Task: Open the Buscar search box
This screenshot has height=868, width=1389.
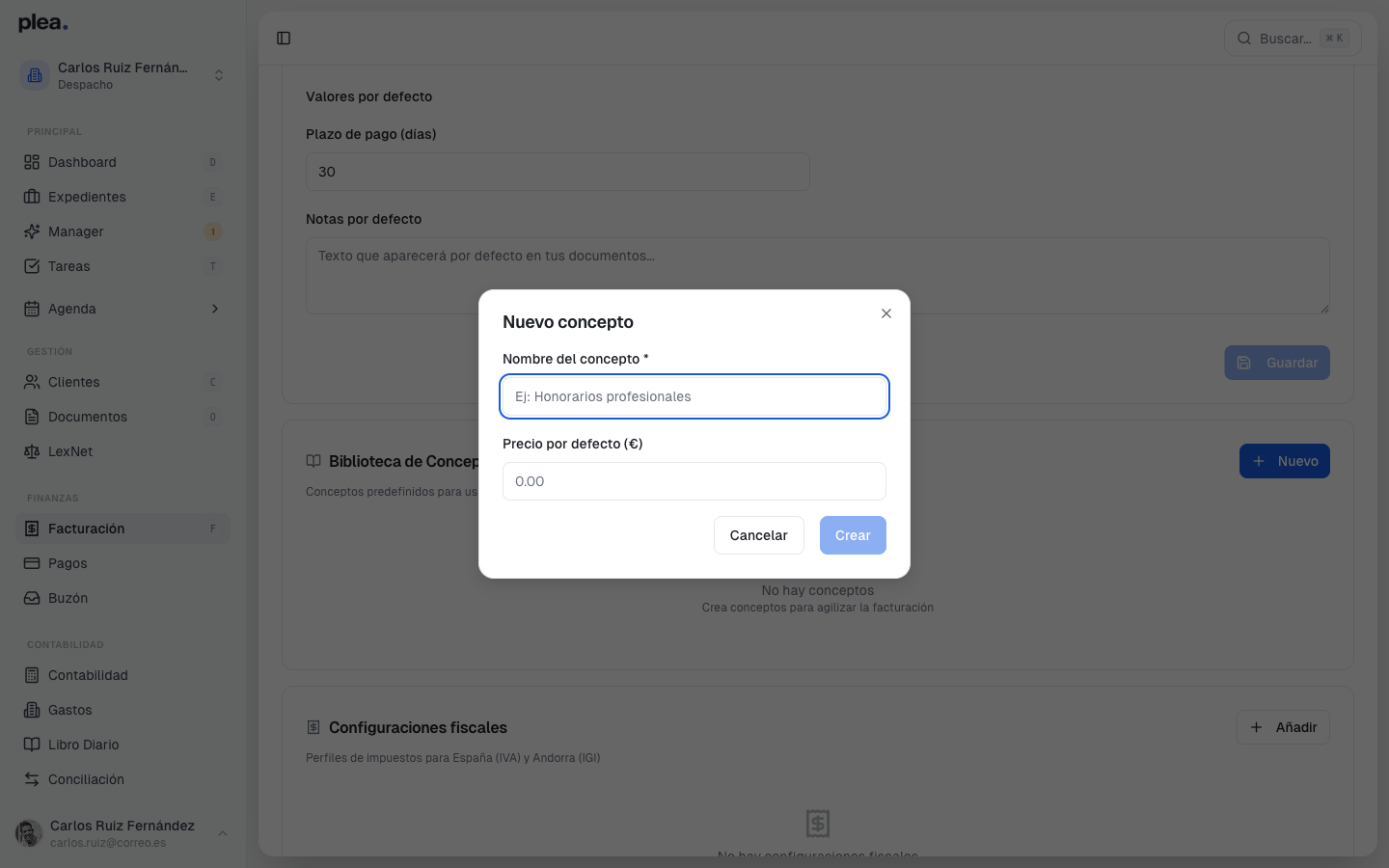Action: point(1293,39)
